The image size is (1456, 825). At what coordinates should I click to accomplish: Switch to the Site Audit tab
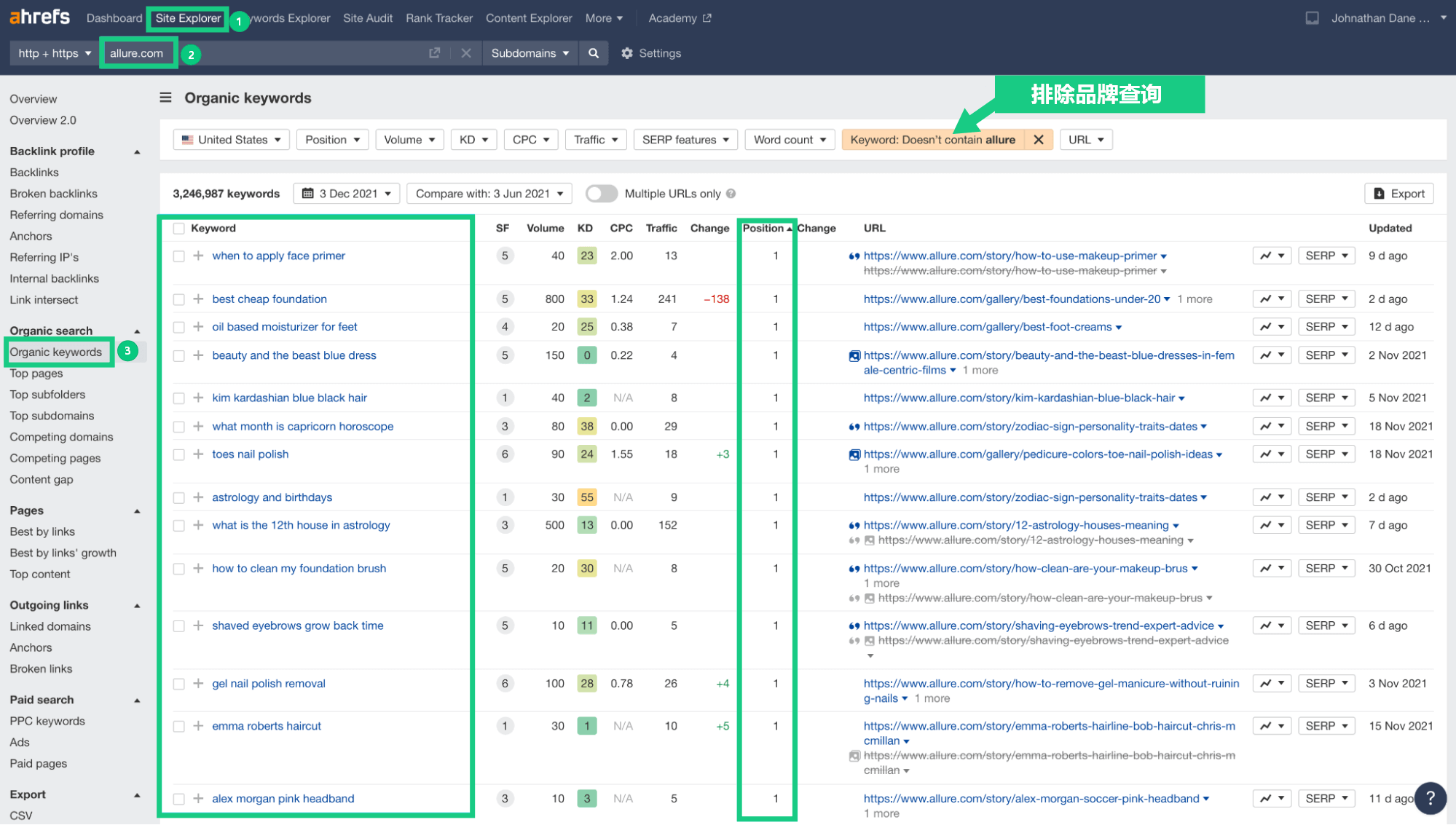coord(368,18)
